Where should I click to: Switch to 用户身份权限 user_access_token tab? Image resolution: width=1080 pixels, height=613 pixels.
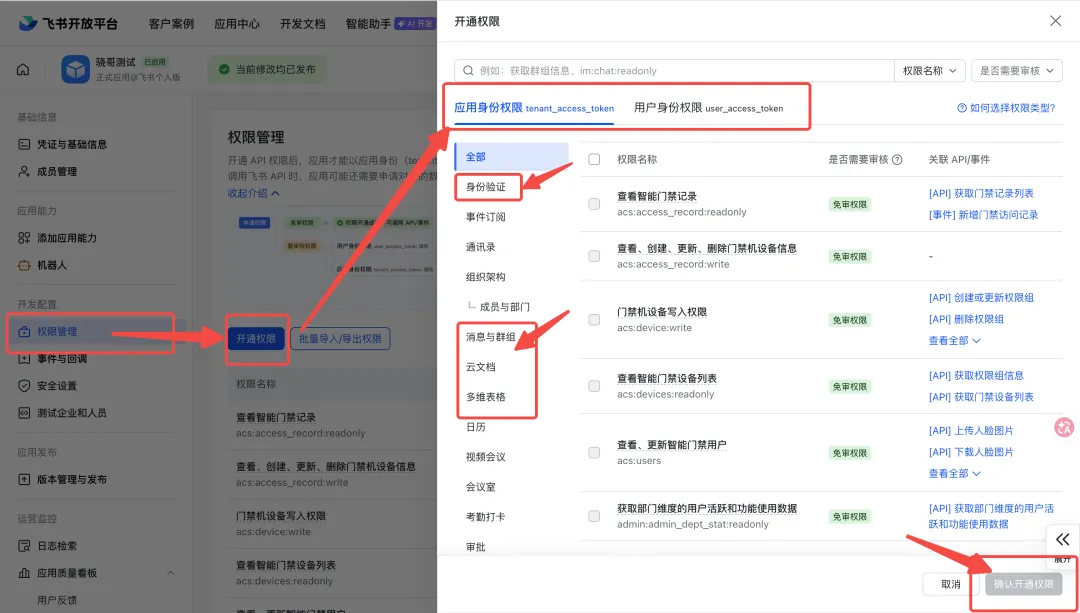pyautogui.click(x=708, y=107)
